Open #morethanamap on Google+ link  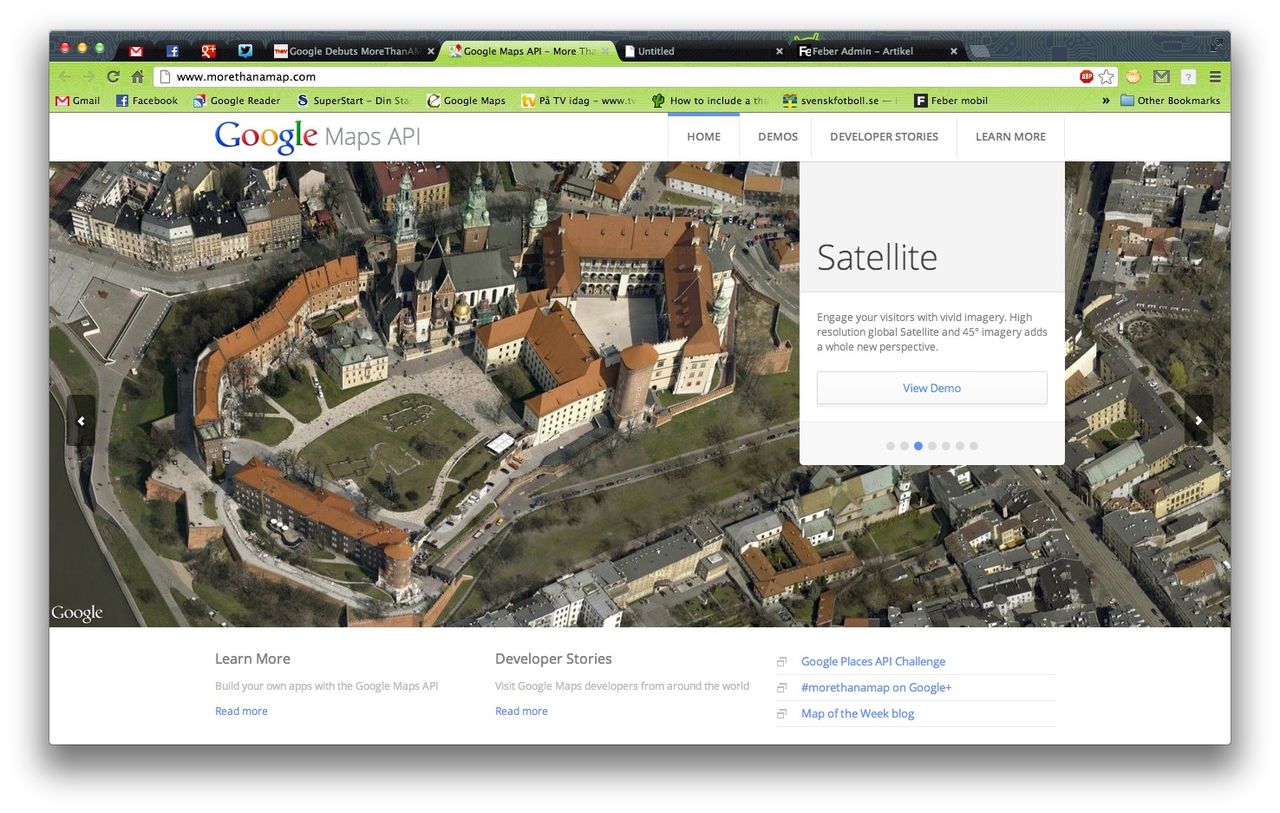coord(876,687)
